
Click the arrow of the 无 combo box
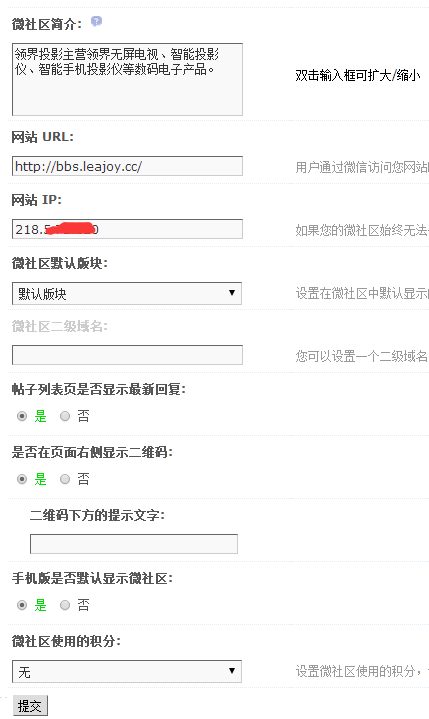[232, 671]
